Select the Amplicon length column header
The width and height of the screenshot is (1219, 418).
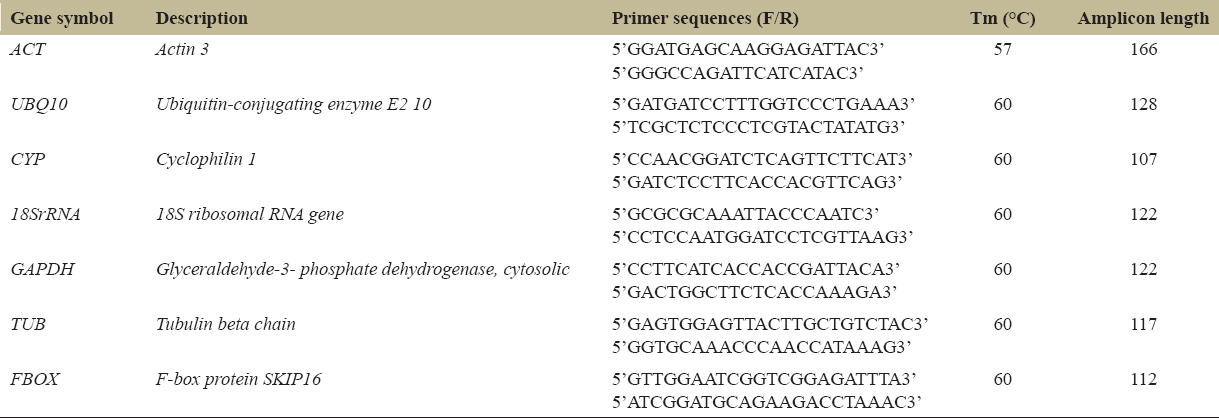tap(1143, 19)
